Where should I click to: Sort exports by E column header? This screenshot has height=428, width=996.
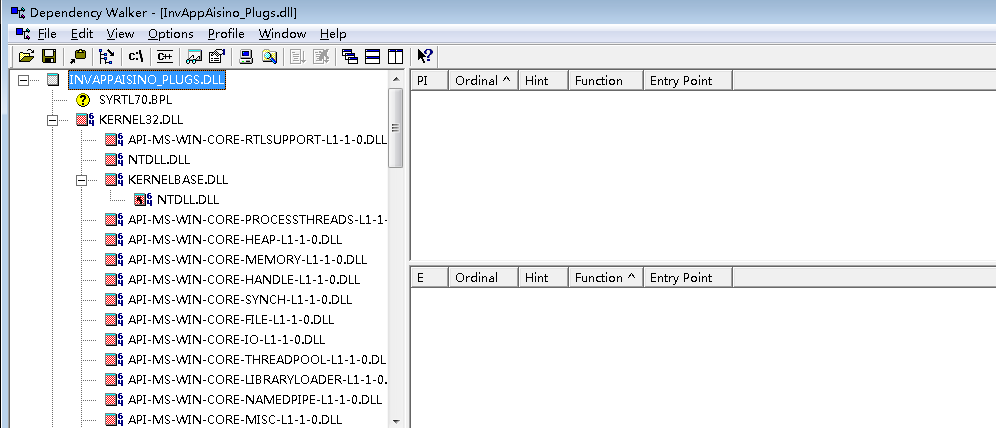coord(430,278)
